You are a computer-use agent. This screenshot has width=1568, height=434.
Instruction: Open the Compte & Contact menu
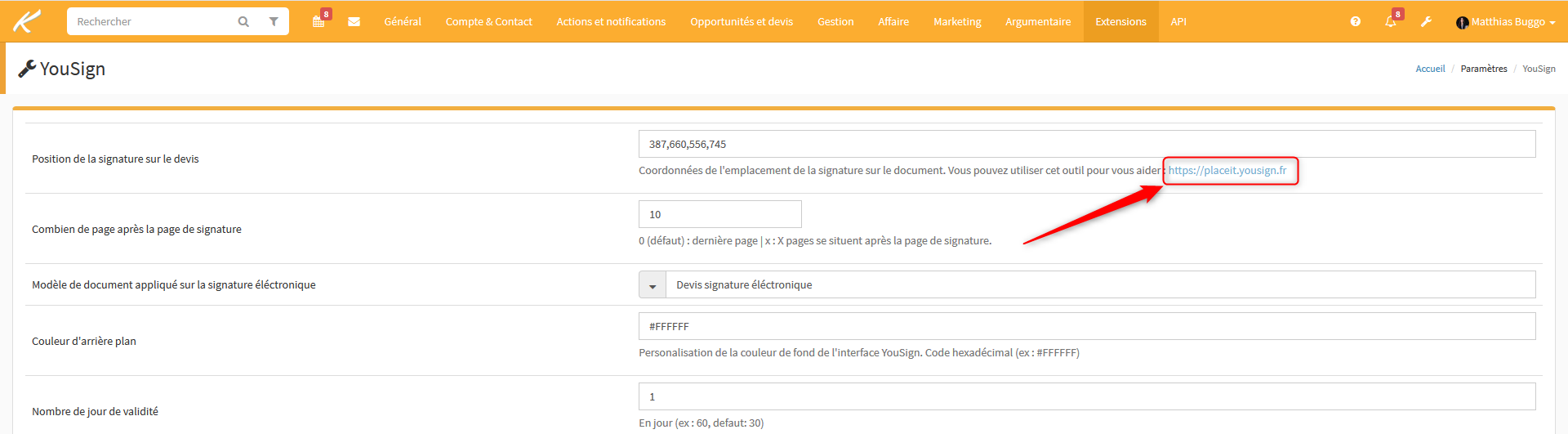click(x=488, y=22)
